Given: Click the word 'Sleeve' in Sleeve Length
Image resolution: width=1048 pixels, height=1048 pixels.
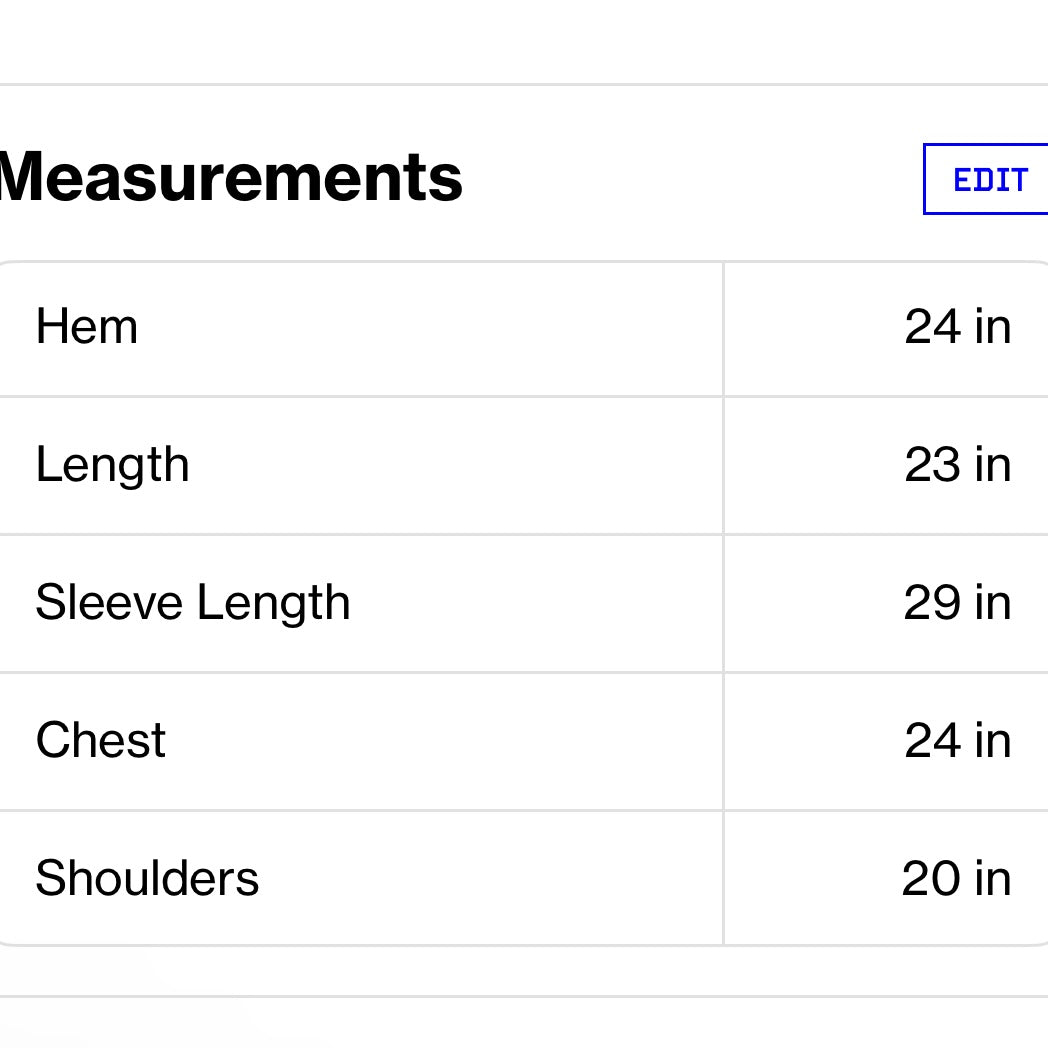Looking at the screenshot, I should coord(110,603).
